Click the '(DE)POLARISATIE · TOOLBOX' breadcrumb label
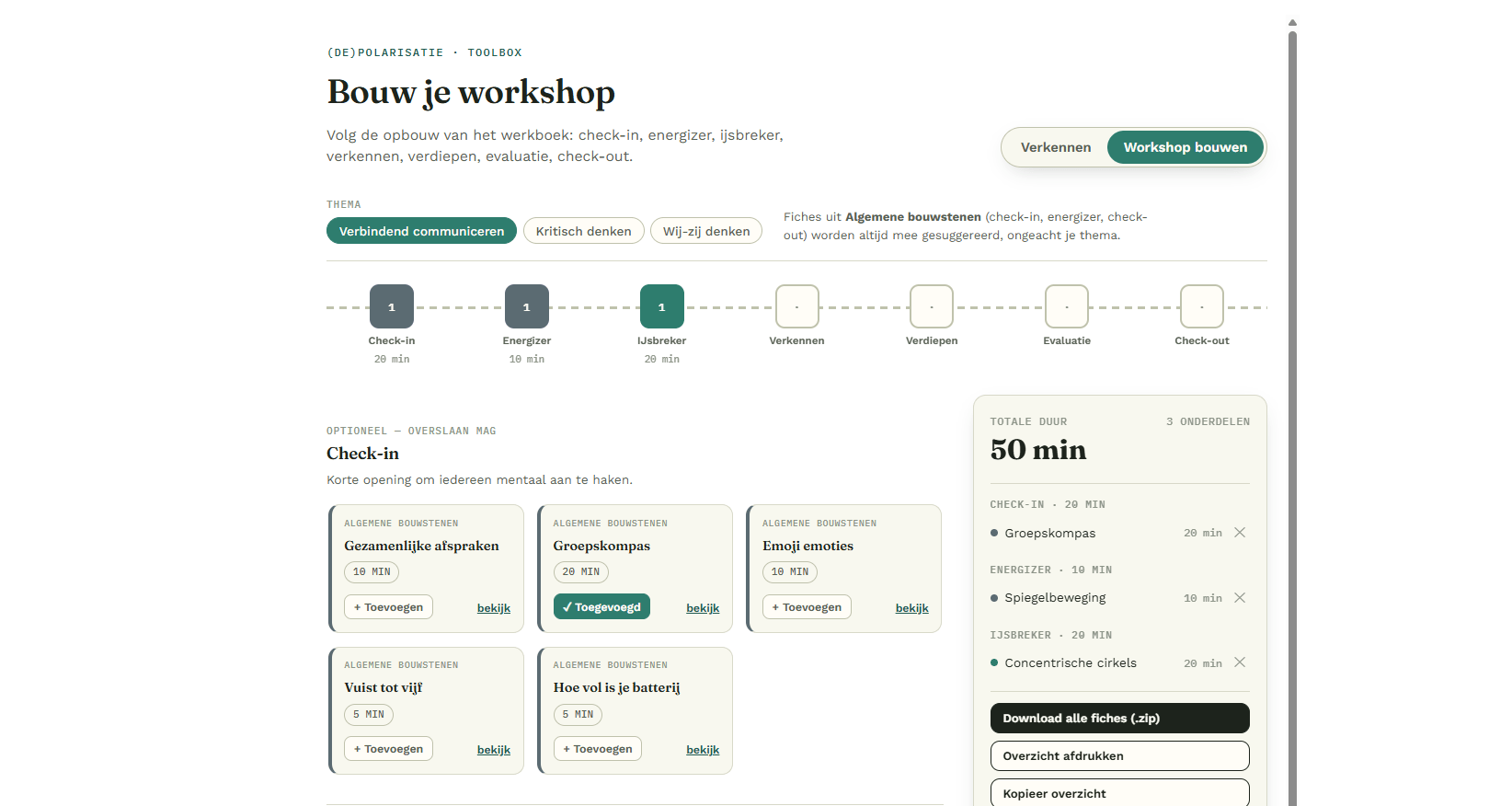Viewport: 1512px width, 806px height. [424, 52]
